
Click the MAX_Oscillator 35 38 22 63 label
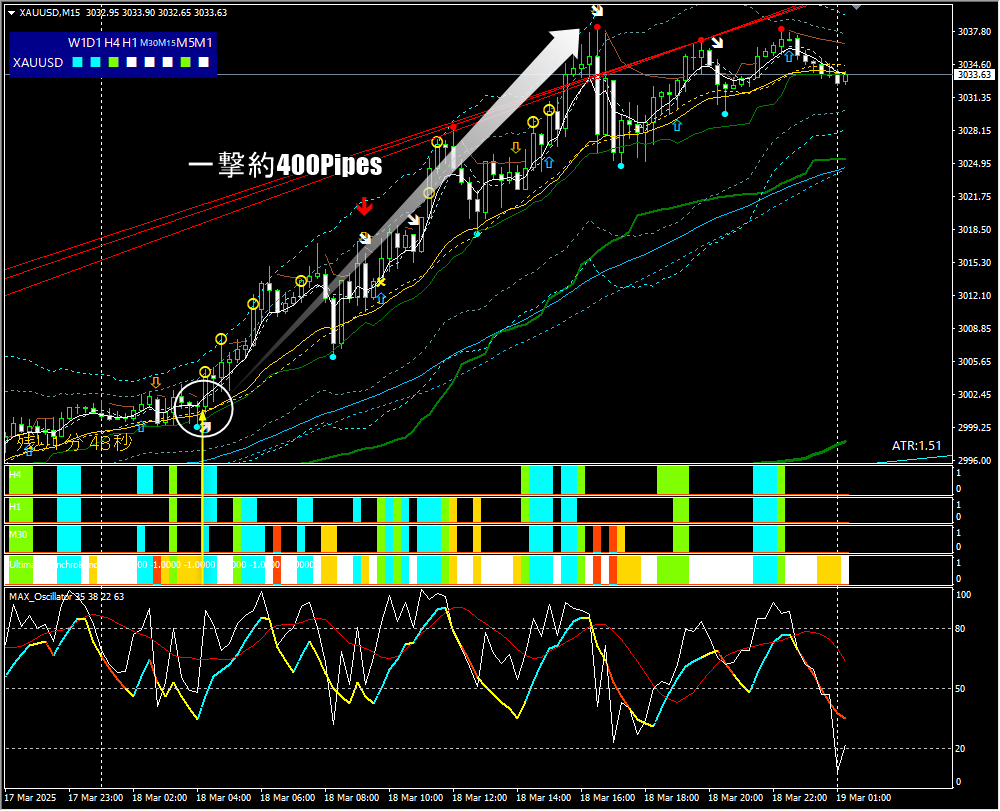point(66,597)
